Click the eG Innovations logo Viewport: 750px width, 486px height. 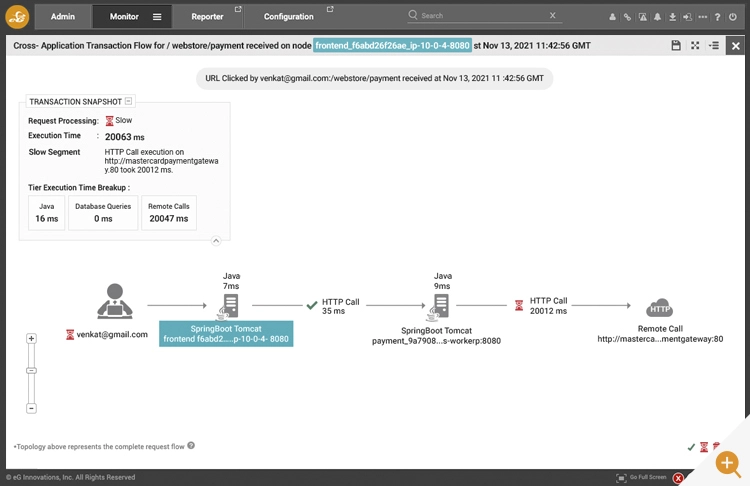17,16
